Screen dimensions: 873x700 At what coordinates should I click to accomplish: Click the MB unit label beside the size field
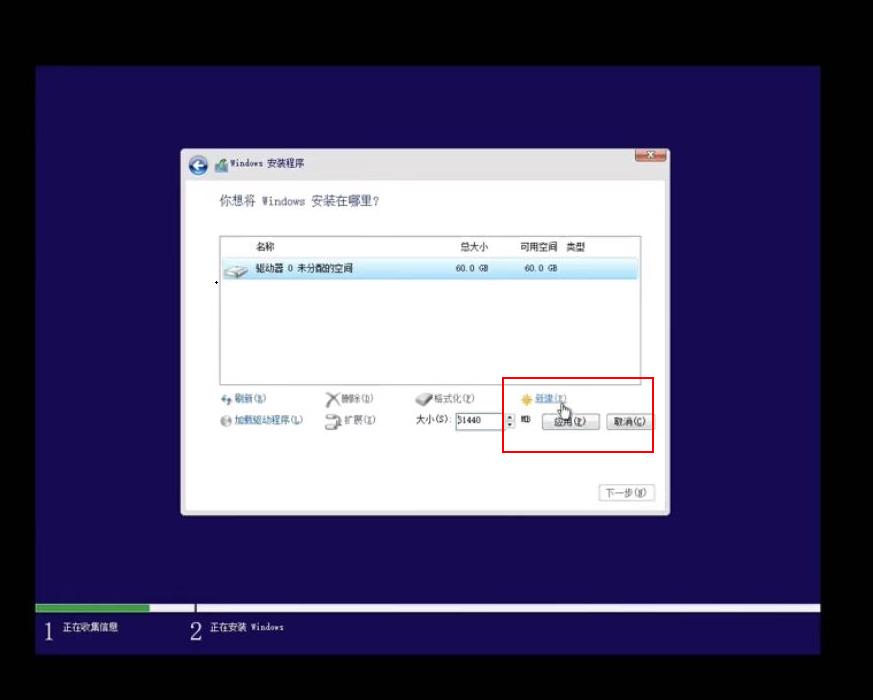coord(526,419)
